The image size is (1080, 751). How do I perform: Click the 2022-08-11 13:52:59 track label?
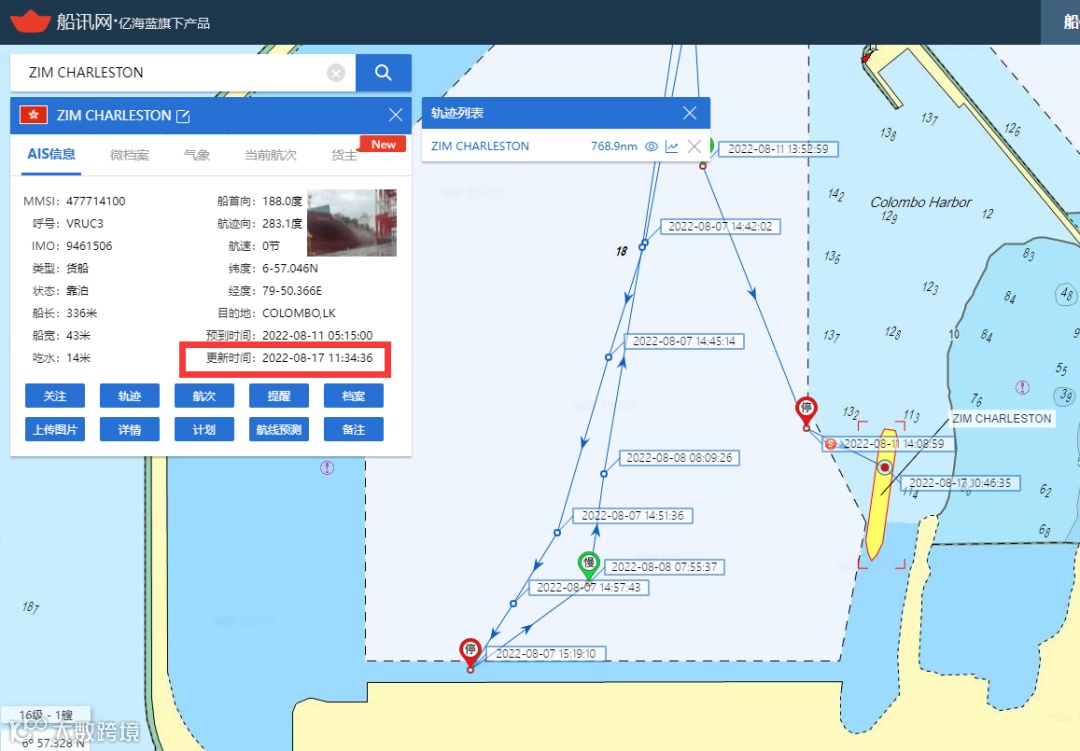pyautogui.click(x=778, y=149)
